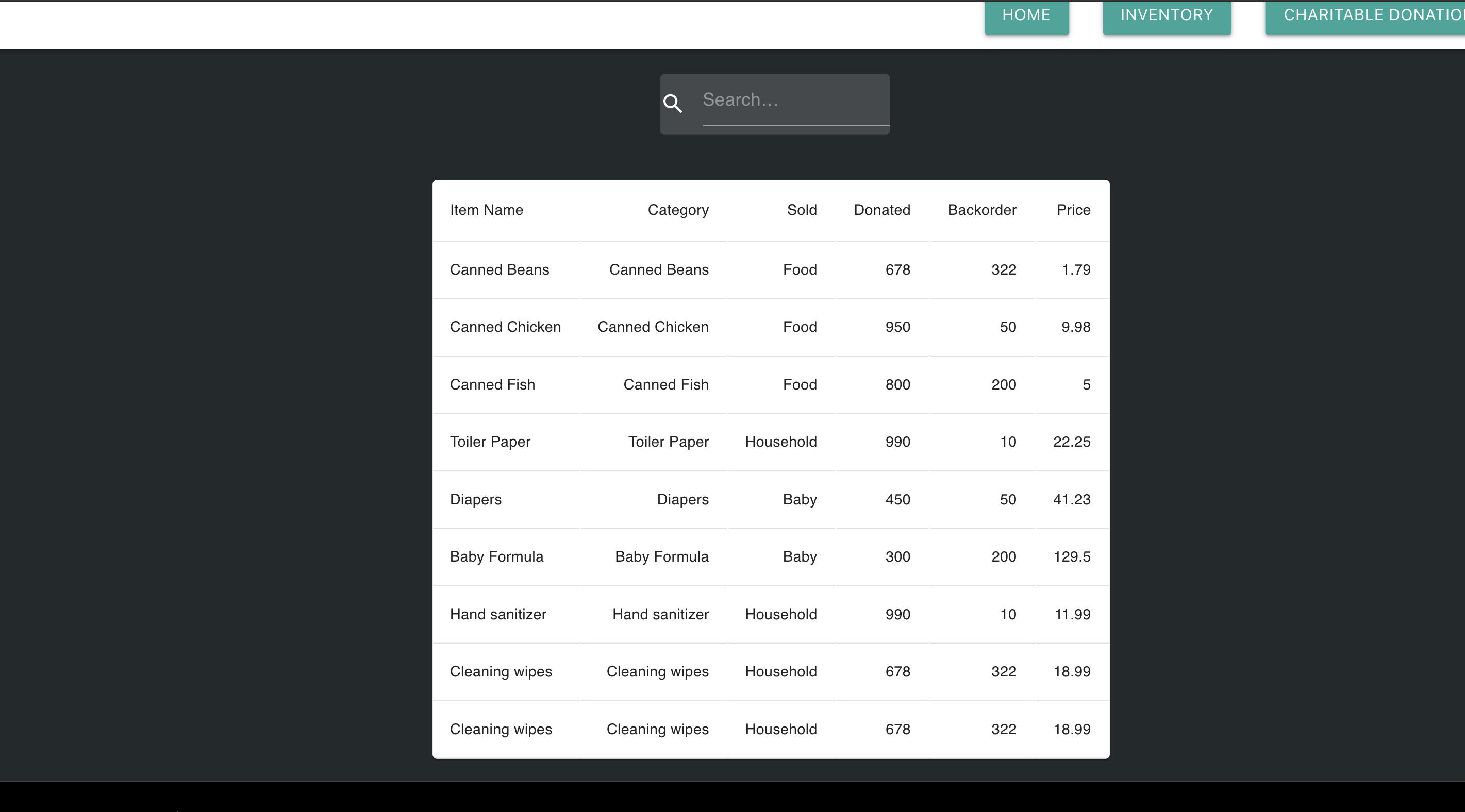Select the Canned Fish item name
This screenshot has width=1465, height=812.
[x=492, y=384]
